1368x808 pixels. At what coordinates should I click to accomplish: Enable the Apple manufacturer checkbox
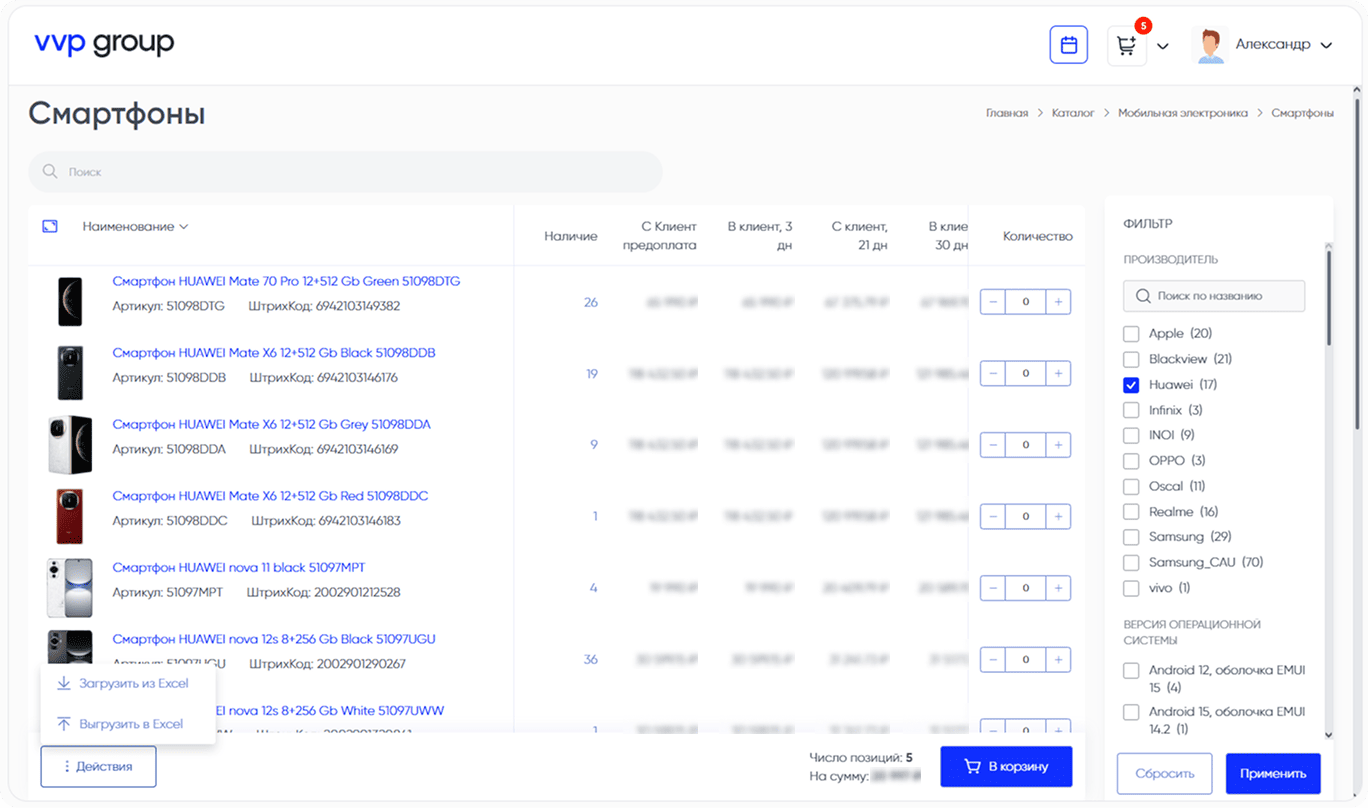coord(1131,334)
